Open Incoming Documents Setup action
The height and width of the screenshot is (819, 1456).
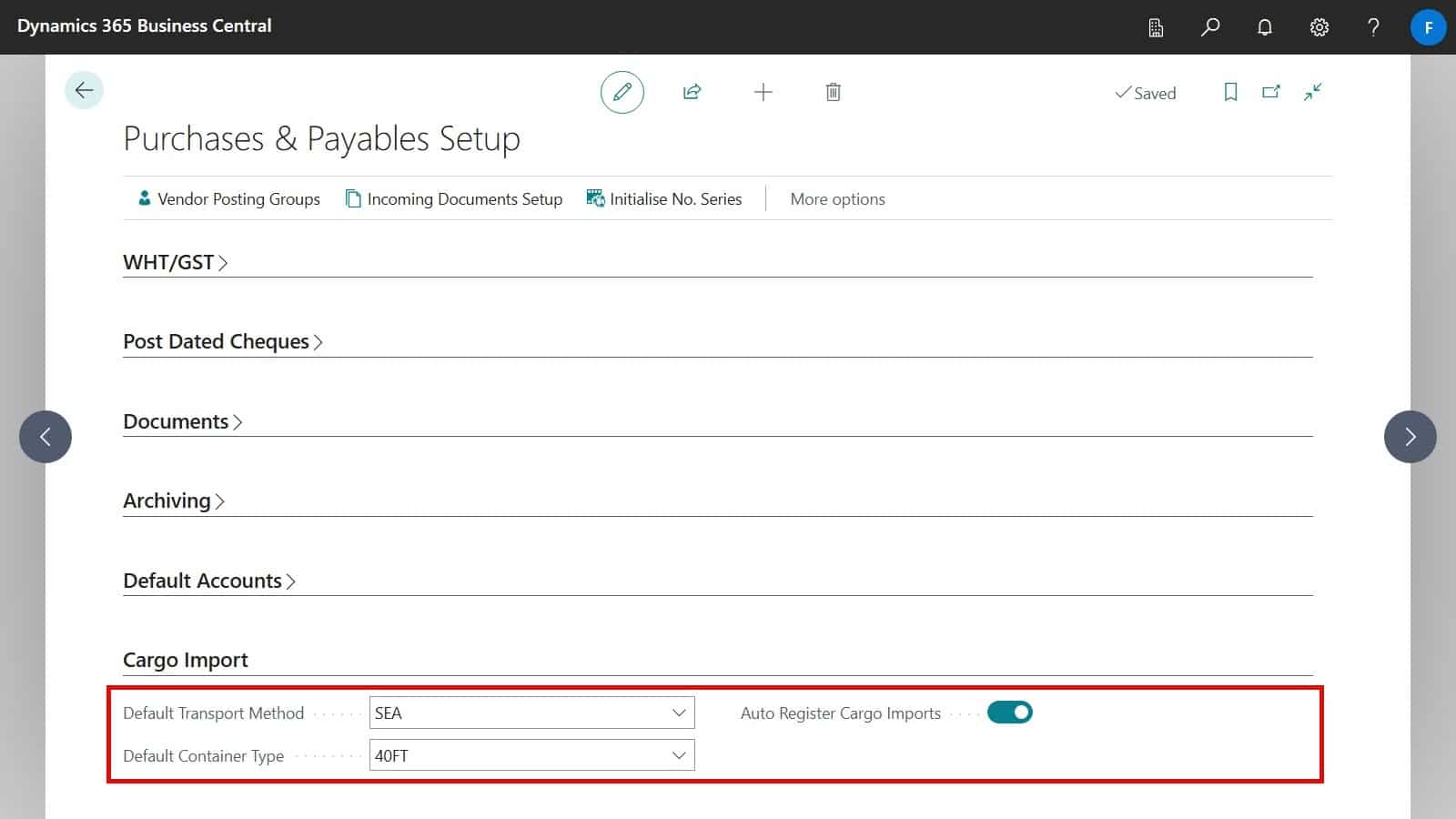(x=454, y=199)
